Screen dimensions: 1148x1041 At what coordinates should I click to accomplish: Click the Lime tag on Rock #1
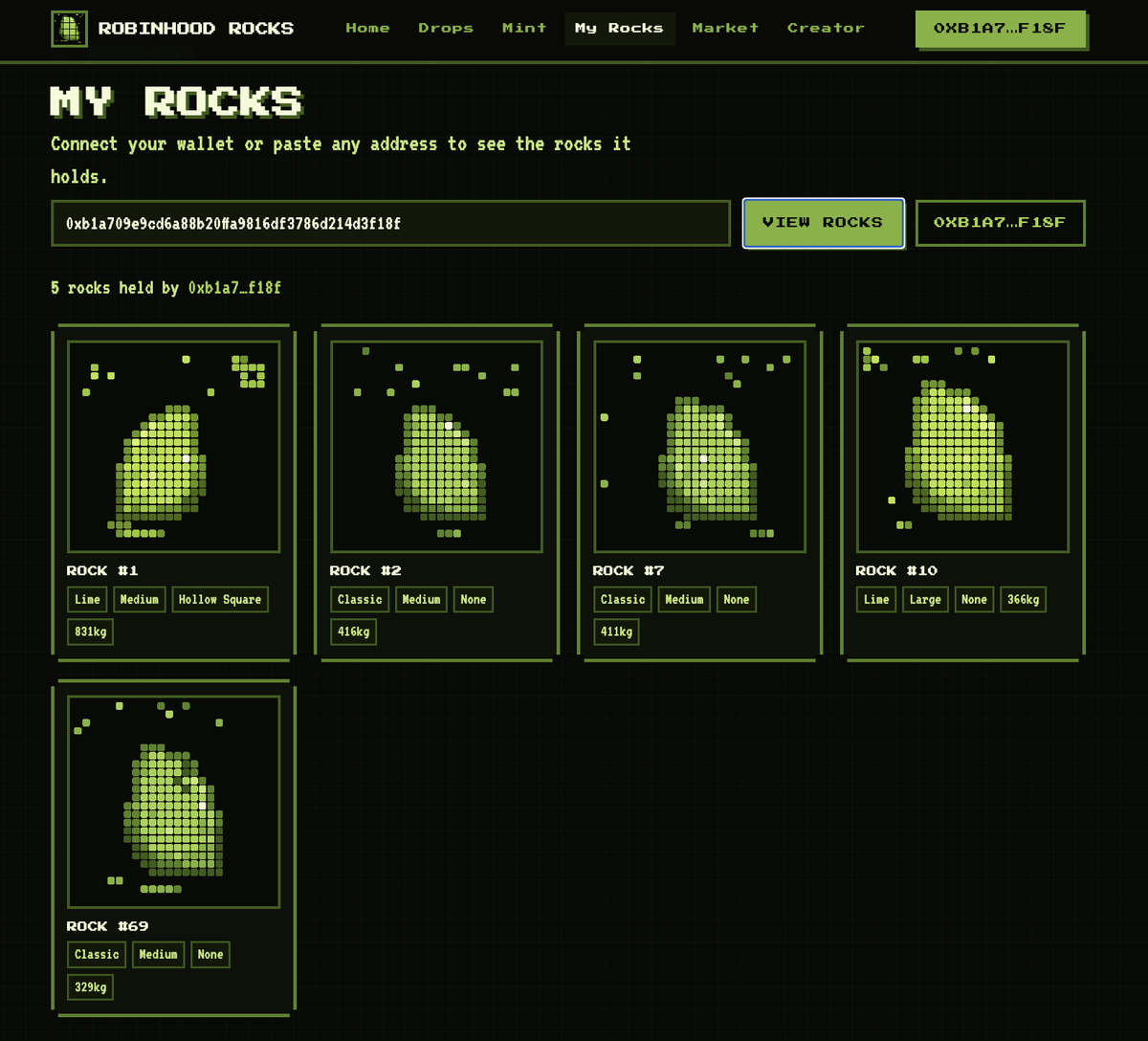(x=87, y=600)
